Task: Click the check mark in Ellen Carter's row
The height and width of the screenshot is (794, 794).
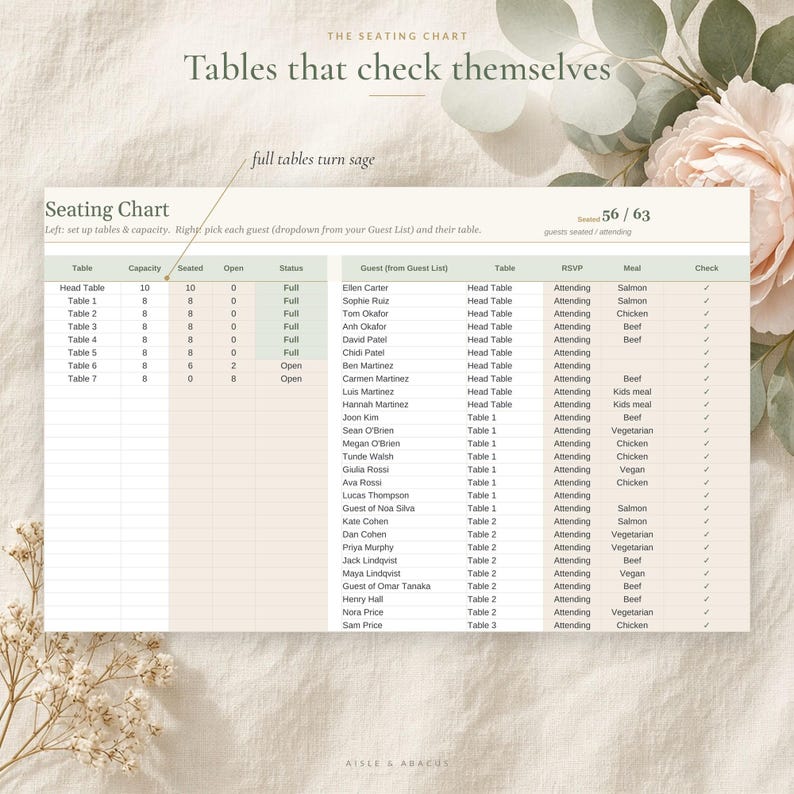Action: 706,288
